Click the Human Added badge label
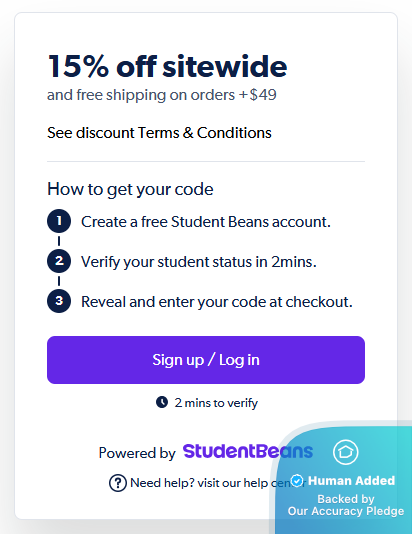 (x=351, y=481)
